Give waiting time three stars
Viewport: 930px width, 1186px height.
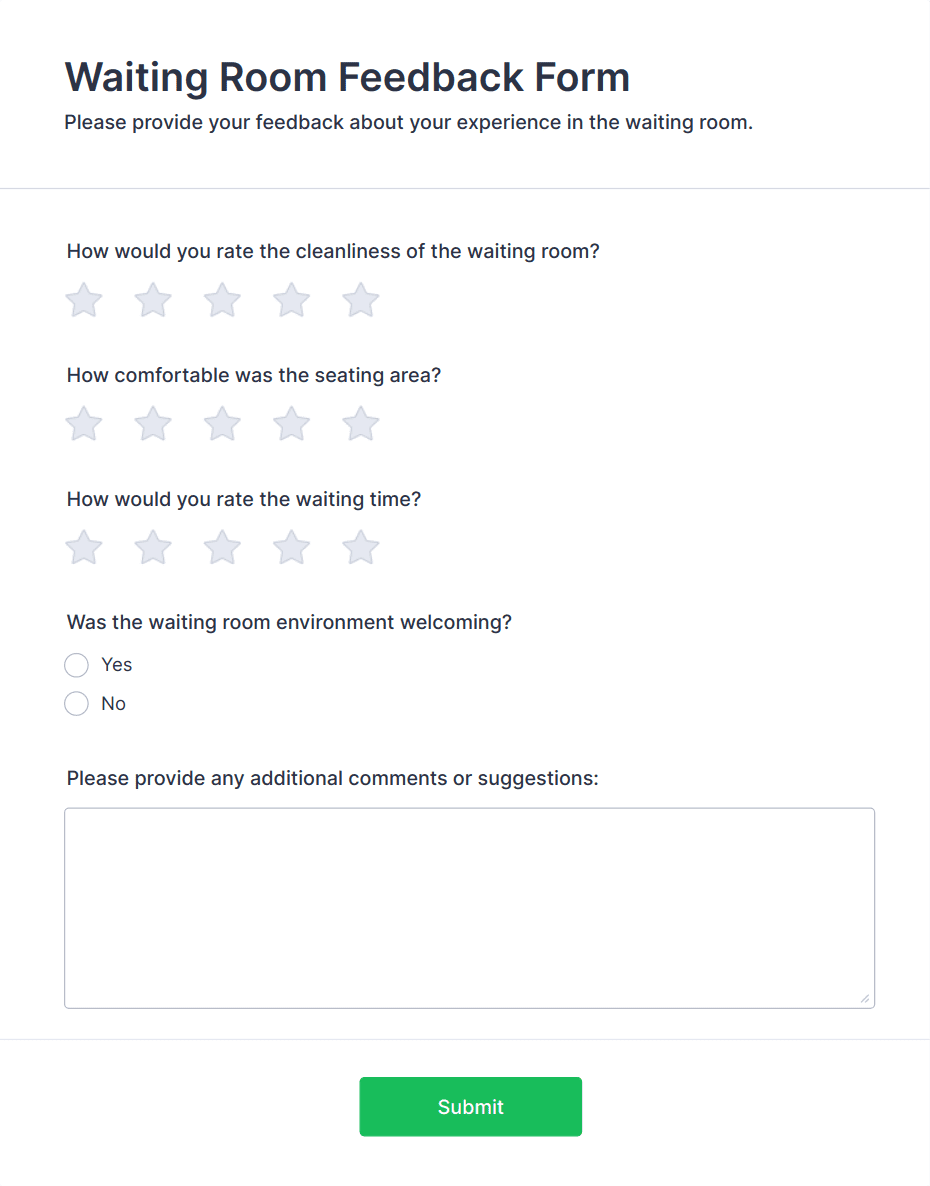(222, 548)
